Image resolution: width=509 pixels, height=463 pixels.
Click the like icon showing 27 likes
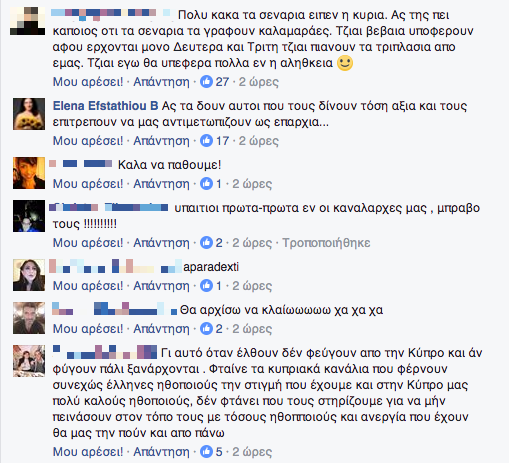pyautogui.click(x=206, y=82)
